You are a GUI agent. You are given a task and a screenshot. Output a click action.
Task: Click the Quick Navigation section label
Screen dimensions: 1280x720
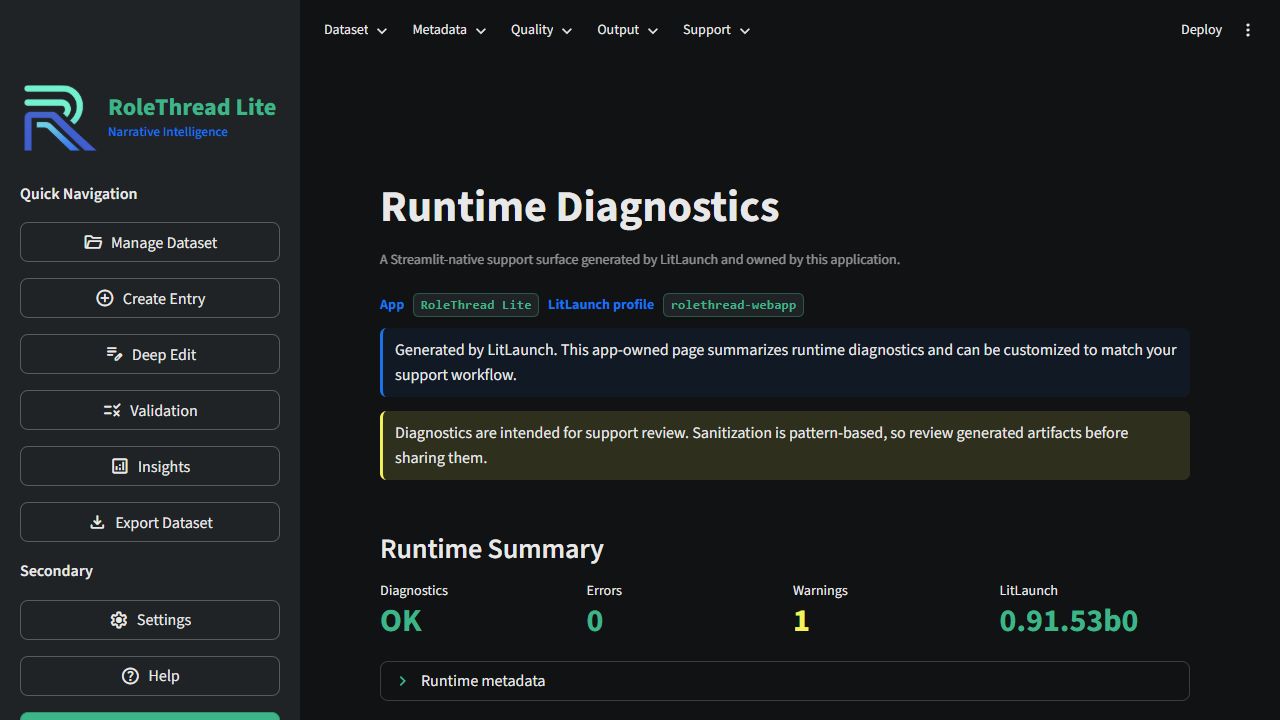click(x=79, y=194)
